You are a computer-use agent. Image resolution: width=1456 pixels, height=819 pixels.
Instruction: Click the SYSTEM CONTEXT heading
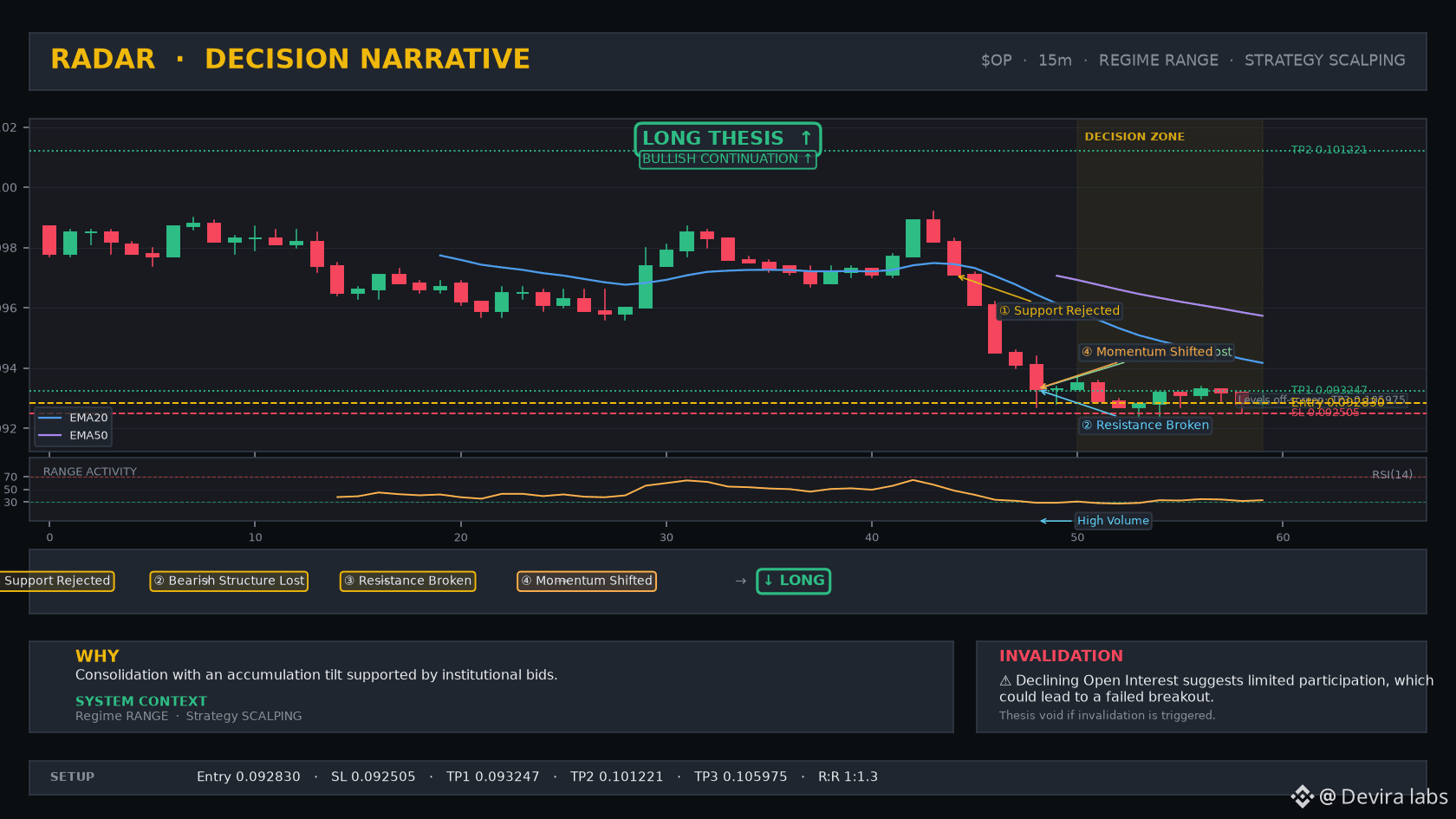141,701
